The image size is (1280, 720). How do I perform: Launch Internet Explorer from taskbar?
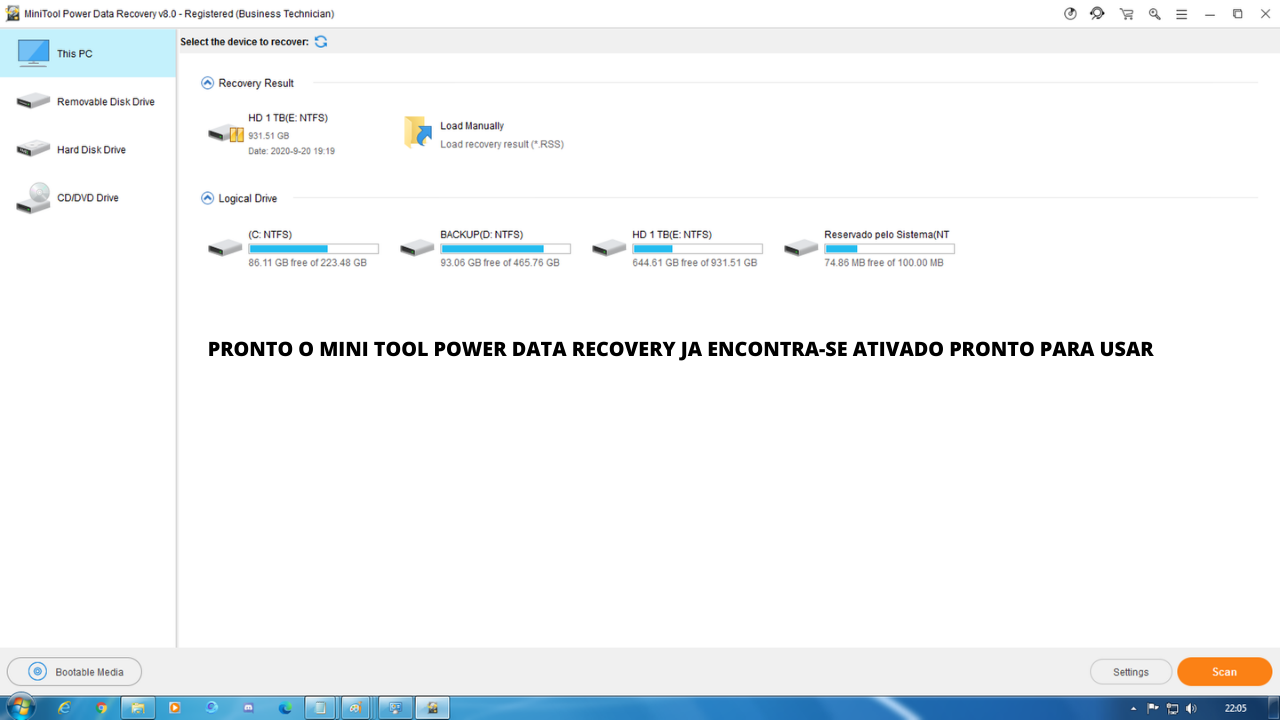[x=65, y=708]
